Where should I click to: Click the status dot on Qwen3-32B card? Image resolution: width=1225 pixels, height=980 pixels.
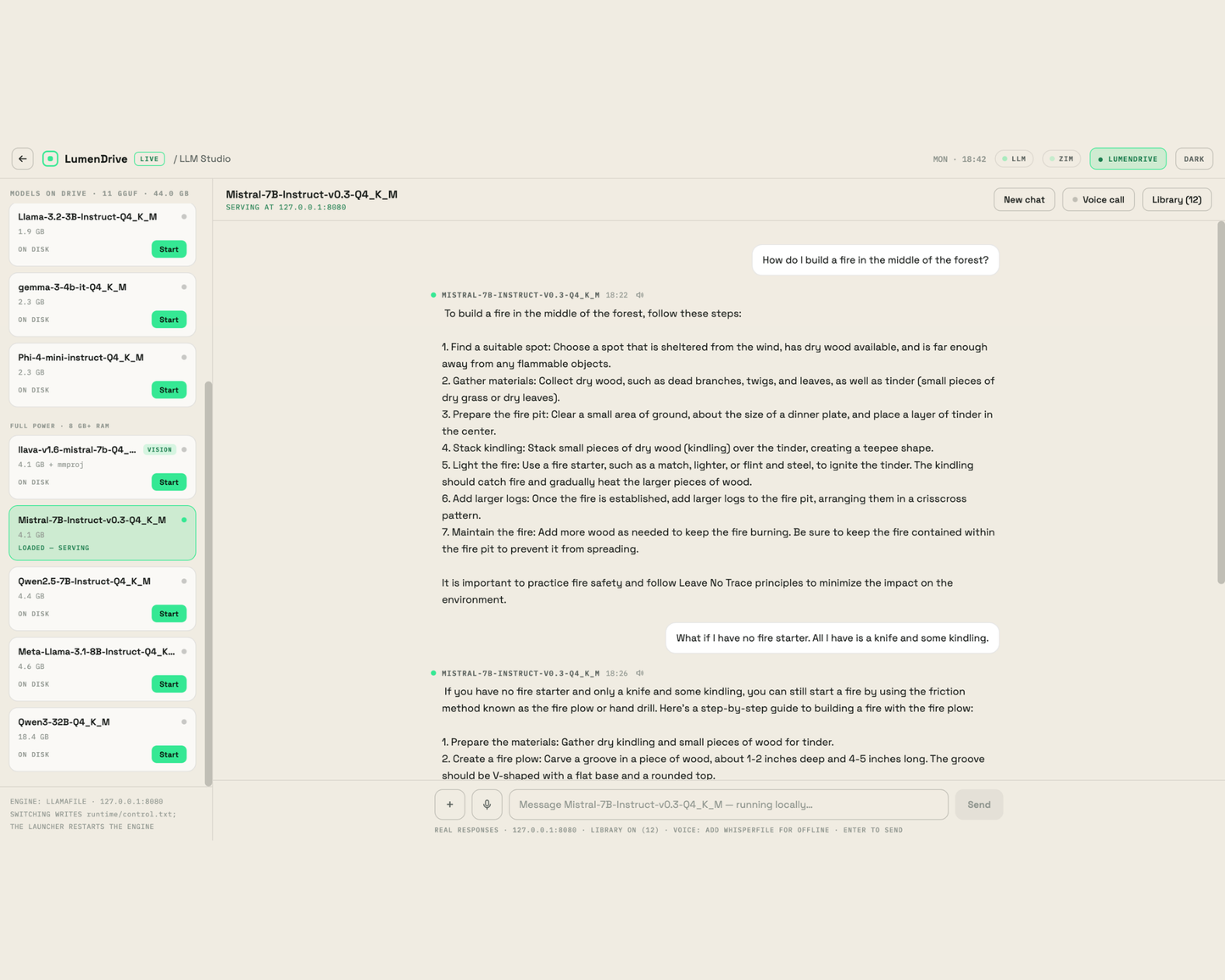[x=184, y=722]
